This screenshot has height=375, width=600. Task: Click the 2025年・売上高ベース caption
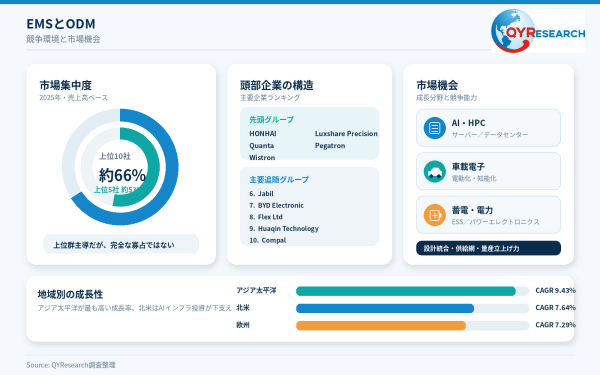[x=73, y=98]
